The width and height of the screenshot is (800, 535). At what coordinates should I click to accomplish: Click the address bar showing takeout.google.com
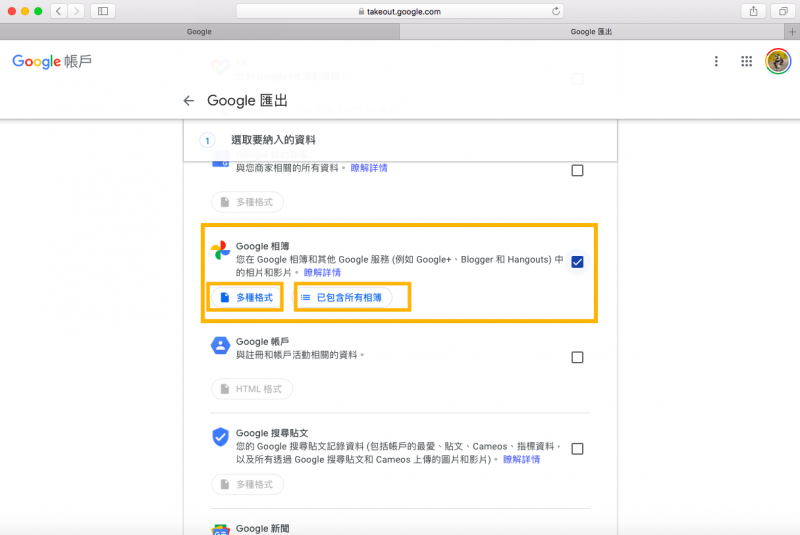point(399,11)
